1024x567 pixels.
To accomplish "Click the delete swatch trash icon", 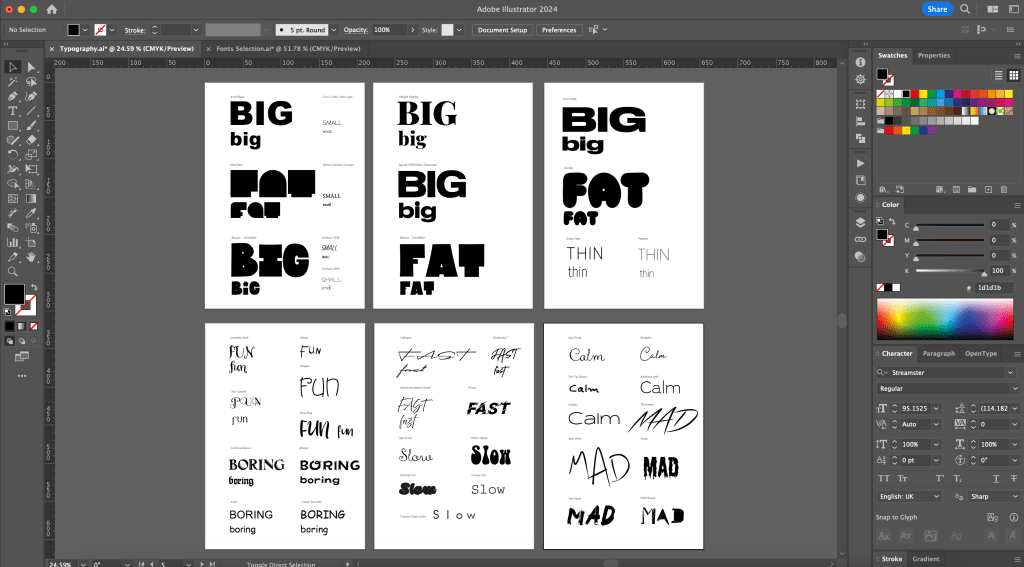I will (x=1003, y=188).
